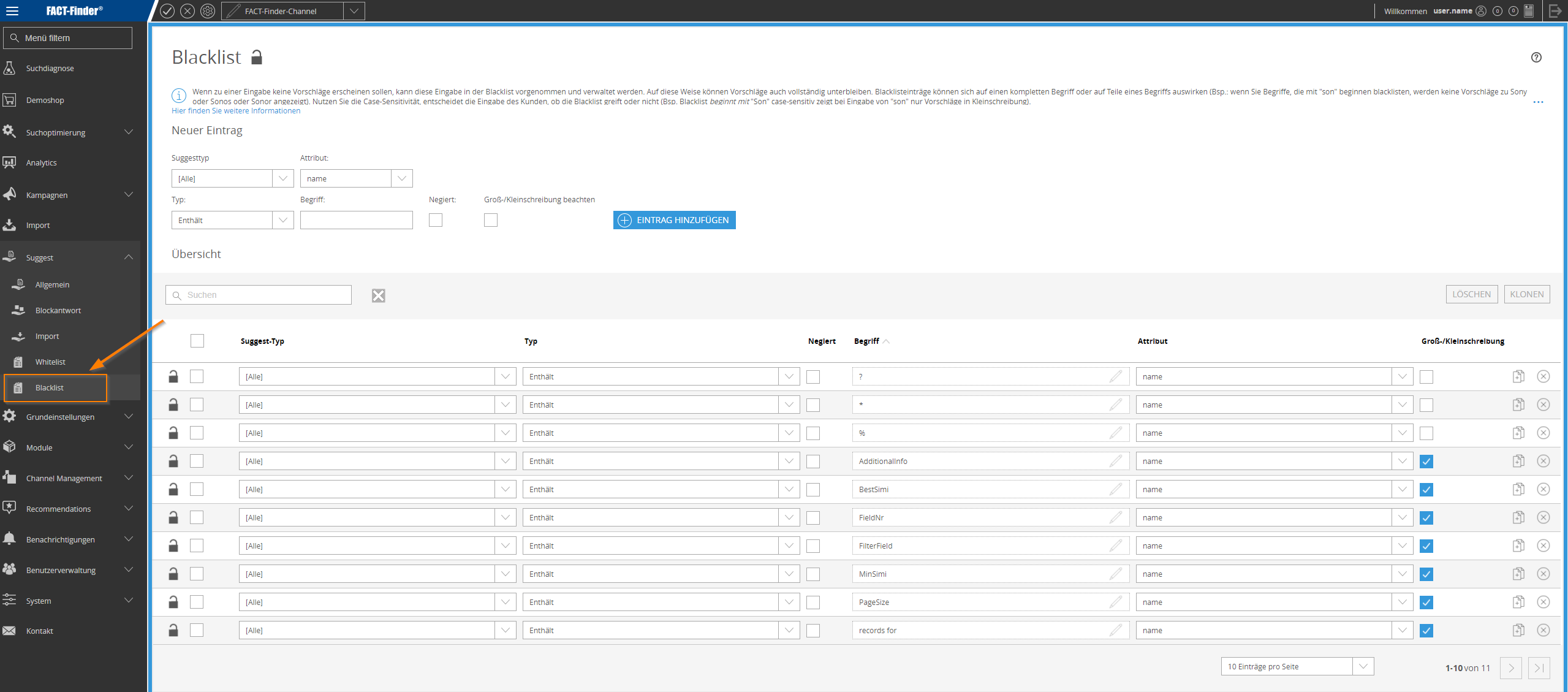1568x692 pixels.
Task: Click the circled X discard icon in top bar
Action: pyautogui.click(x=187, y=11)
